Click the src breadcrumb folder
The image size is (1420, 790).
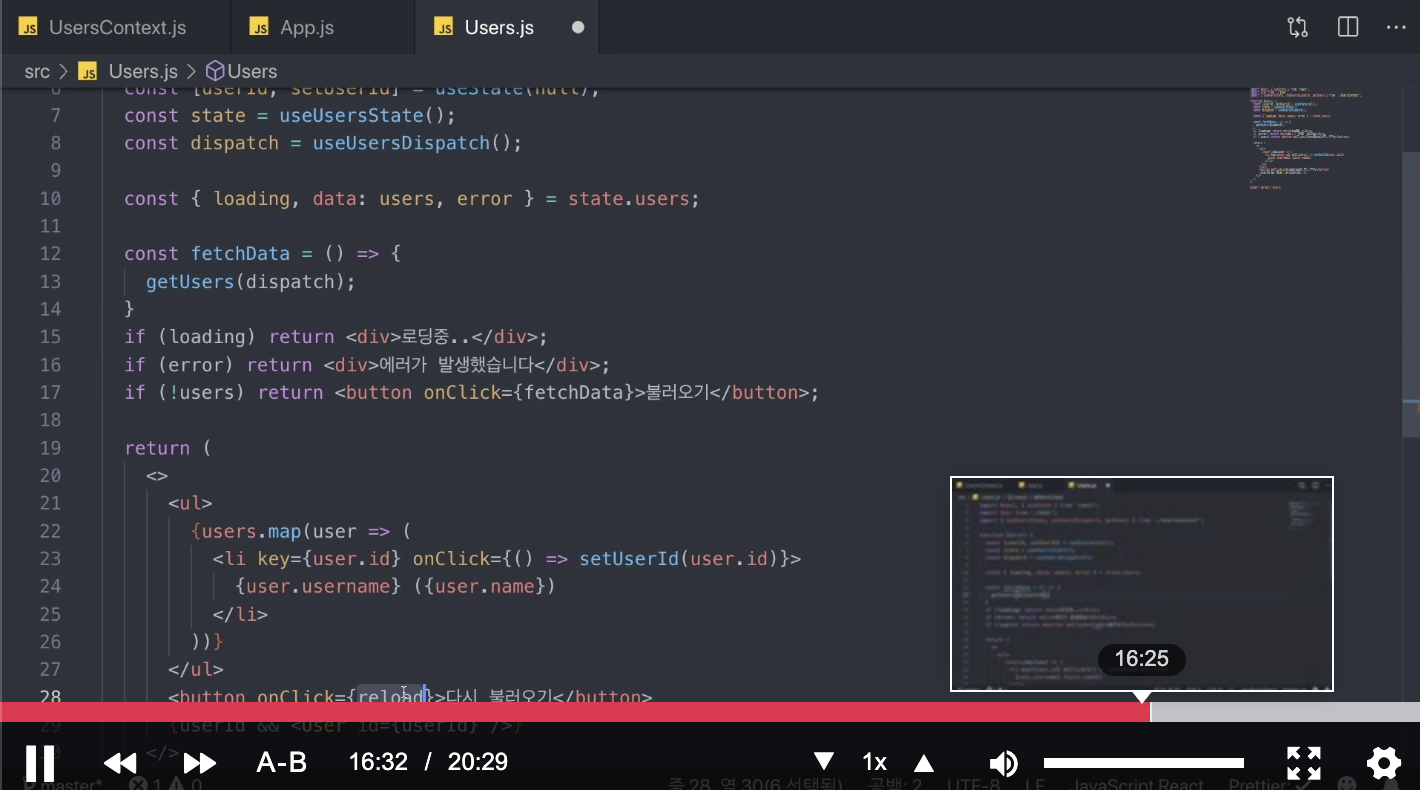(37, 71)
